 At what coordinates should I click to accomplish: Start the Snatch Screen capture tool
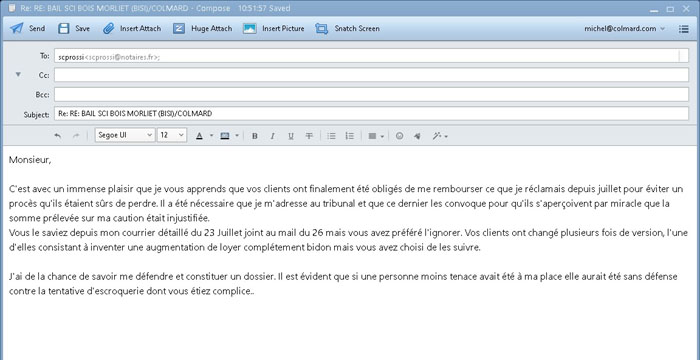tap(347, 29)
